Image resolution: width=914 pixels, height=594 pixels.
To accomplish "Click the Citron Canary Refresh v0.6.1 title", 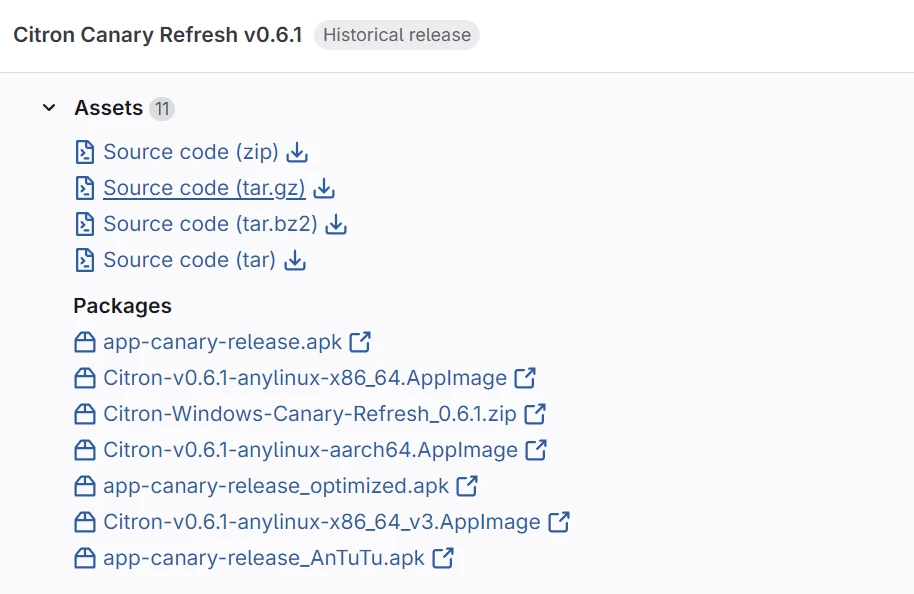I will [157, 35].
